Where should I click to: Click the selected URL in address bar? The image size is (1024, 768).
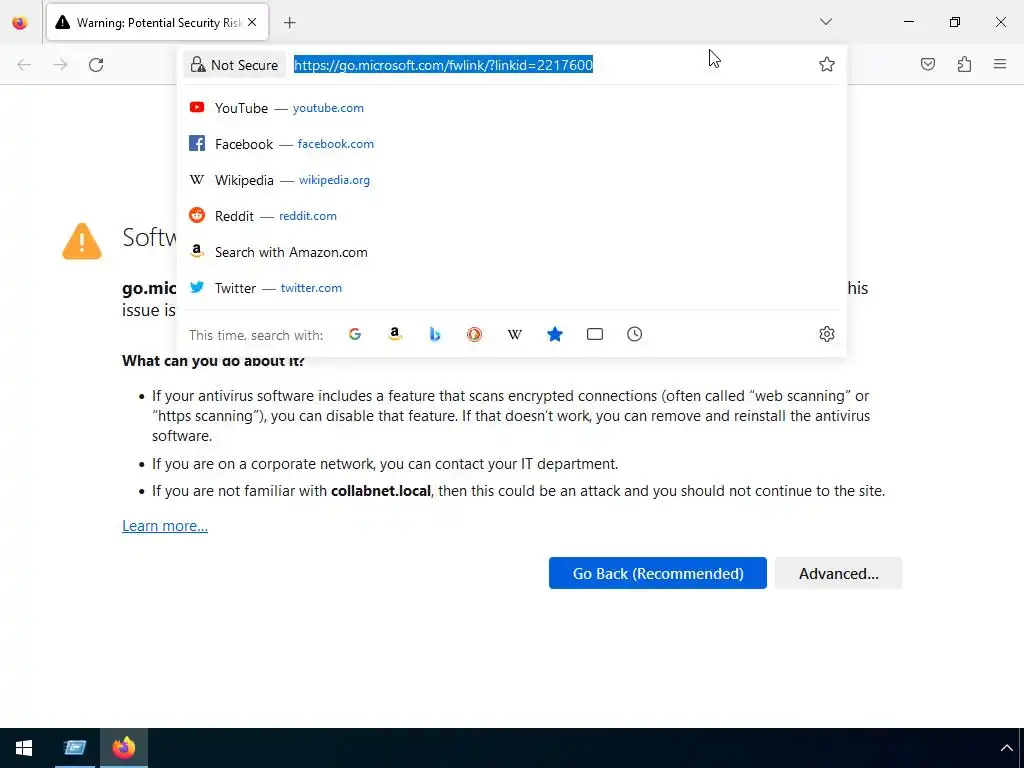443,65
